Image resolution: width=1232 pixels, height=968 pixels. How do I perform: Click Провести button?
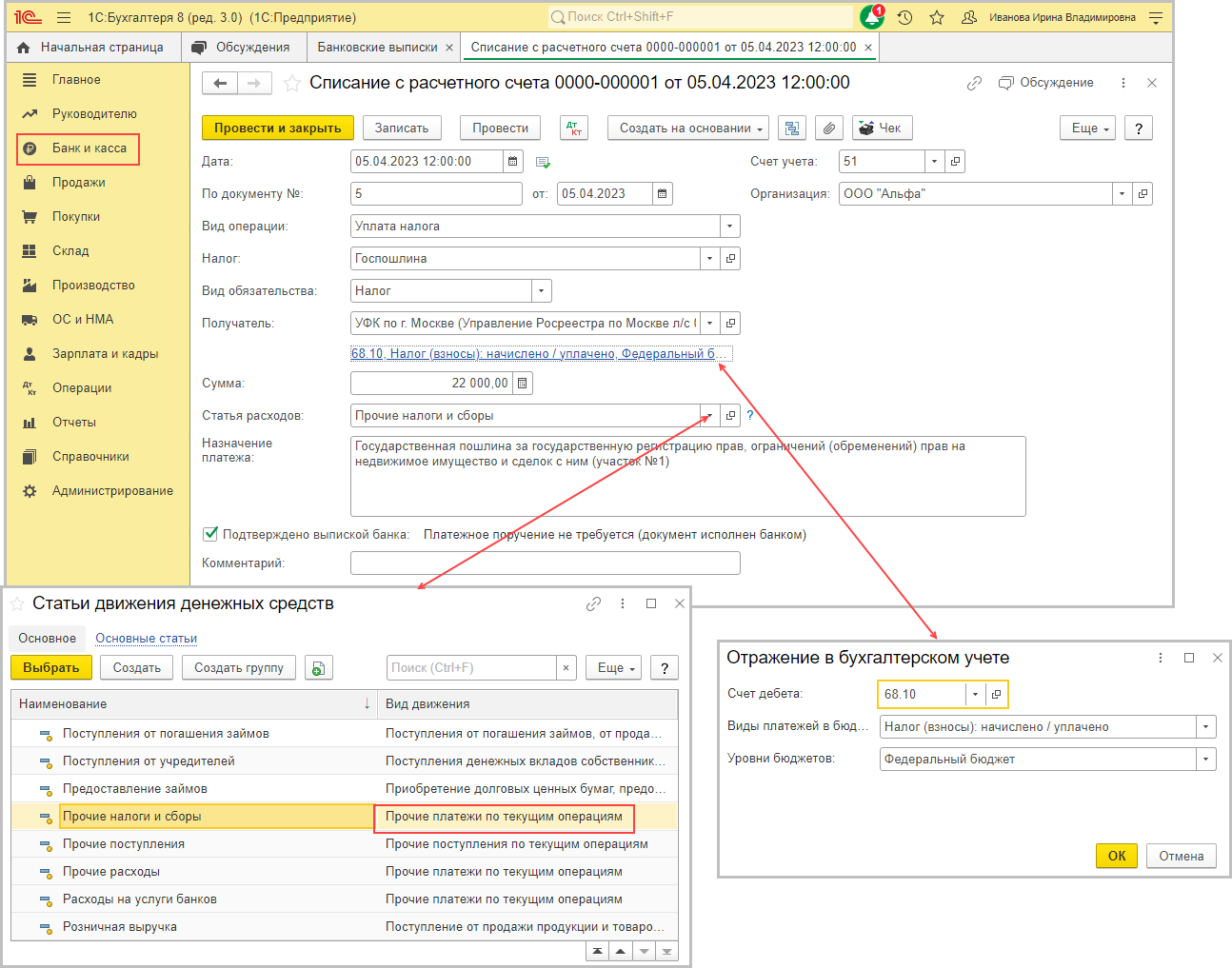click(500, 128)
